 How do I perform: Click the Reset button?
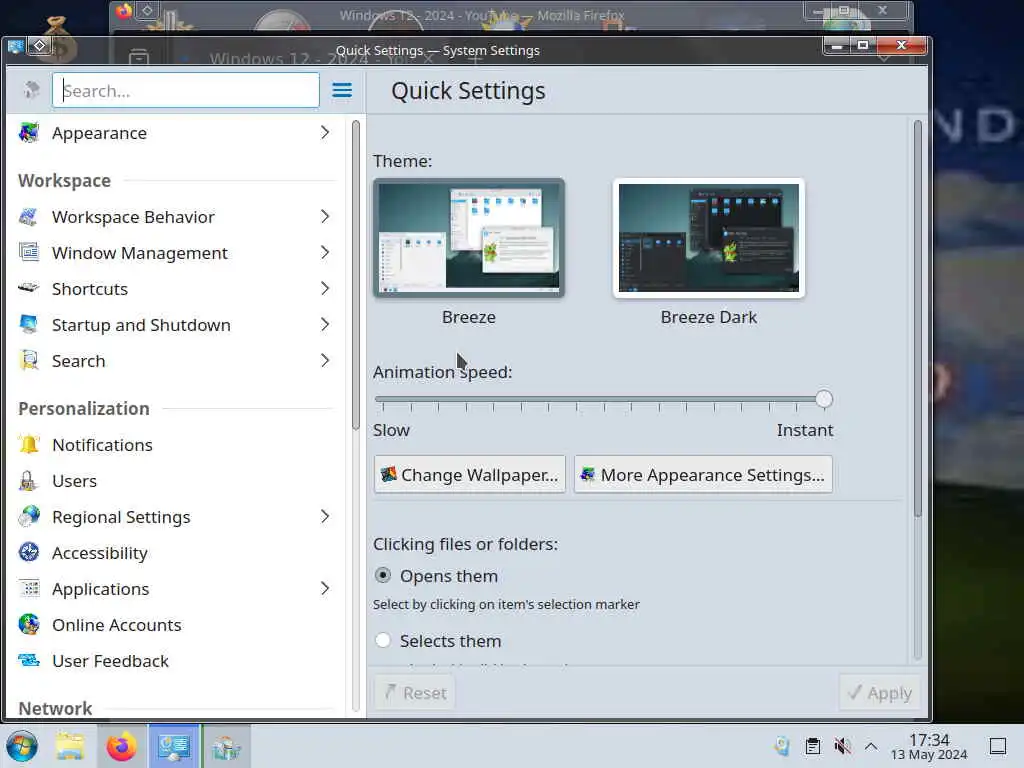(x=415, y=692)
